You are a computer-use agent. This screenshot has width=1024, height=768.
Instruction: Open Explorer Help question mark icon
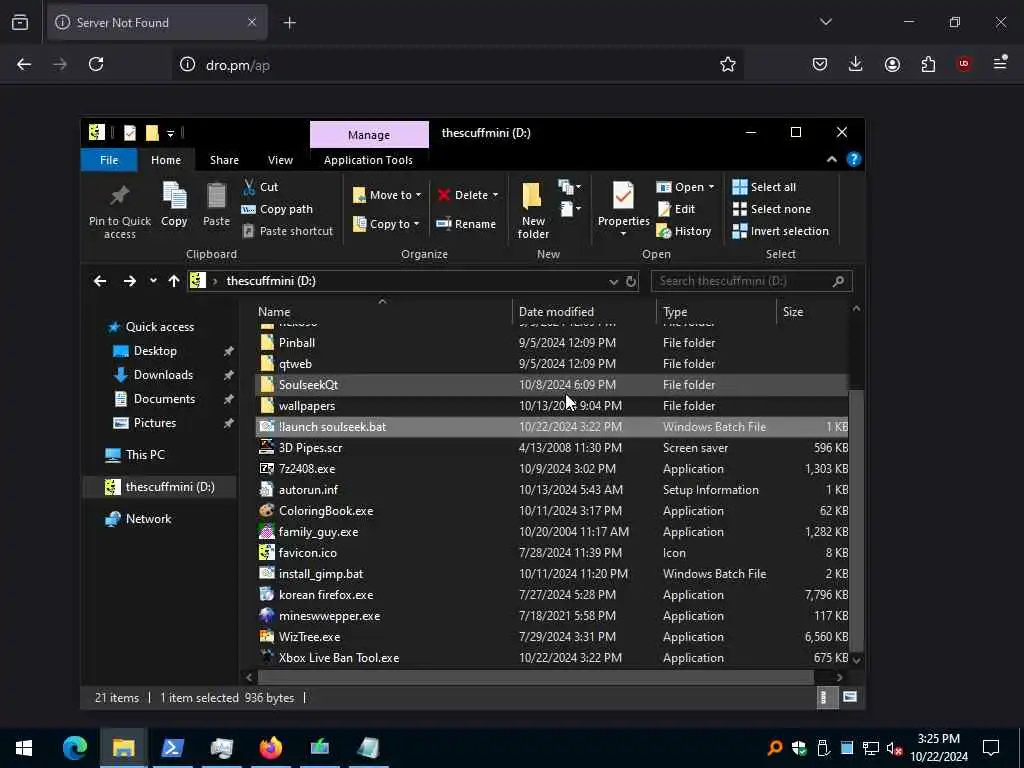tap(854, 159)
